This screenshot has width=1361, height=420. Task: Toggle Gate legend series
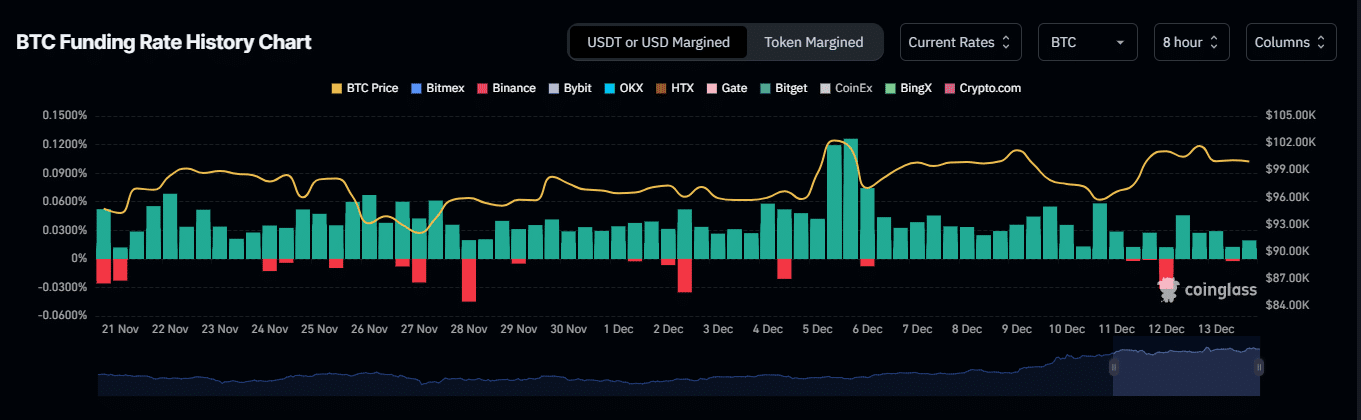727,88
